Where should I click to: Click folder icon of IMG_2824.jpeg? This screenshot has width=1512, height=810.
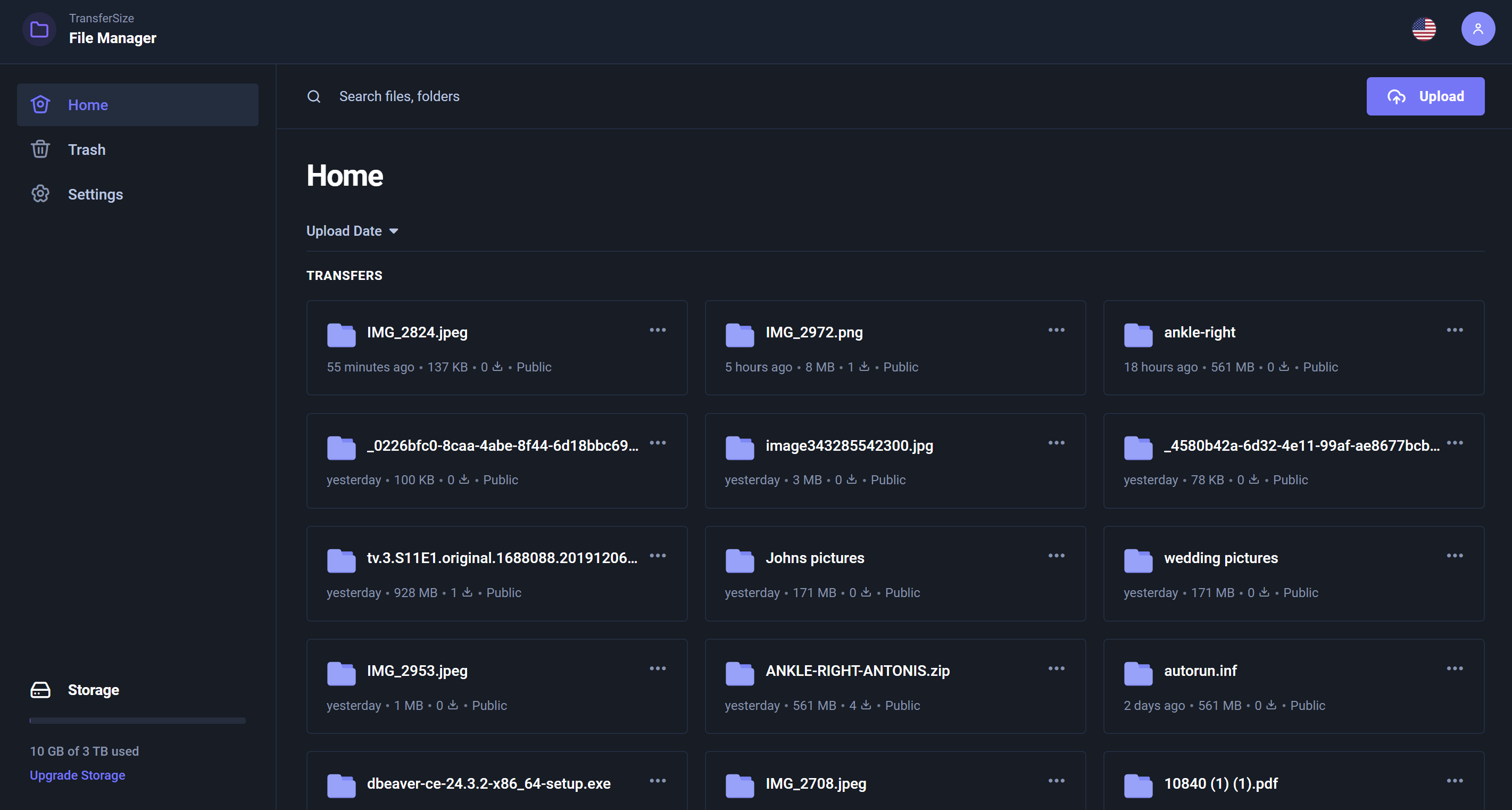click(341, 335)
